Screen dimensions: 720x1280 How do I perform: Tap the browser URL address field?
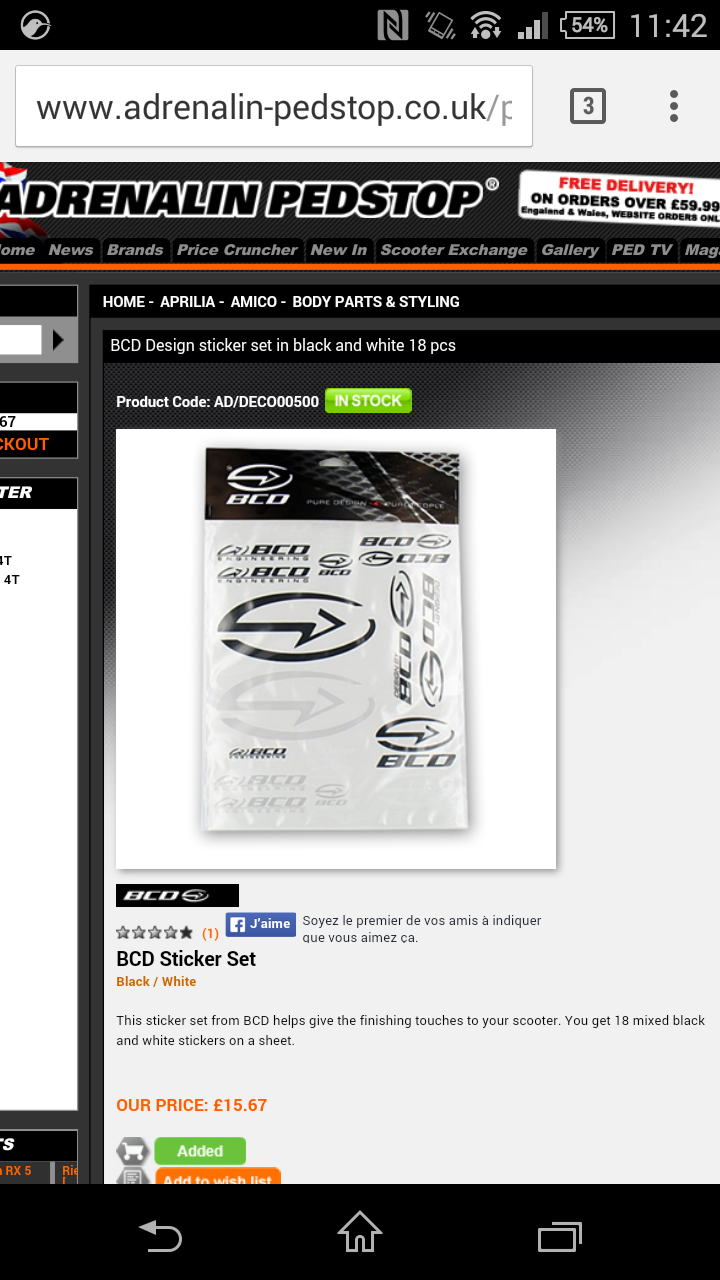point(274,106)
